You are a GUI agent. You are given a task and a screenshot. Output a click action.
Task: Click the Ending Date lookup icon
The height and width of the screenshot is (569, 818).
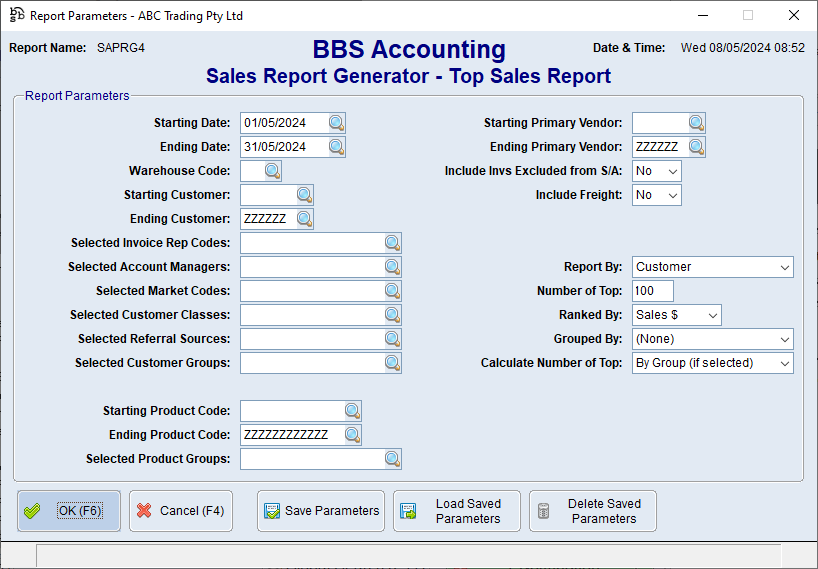337,147
